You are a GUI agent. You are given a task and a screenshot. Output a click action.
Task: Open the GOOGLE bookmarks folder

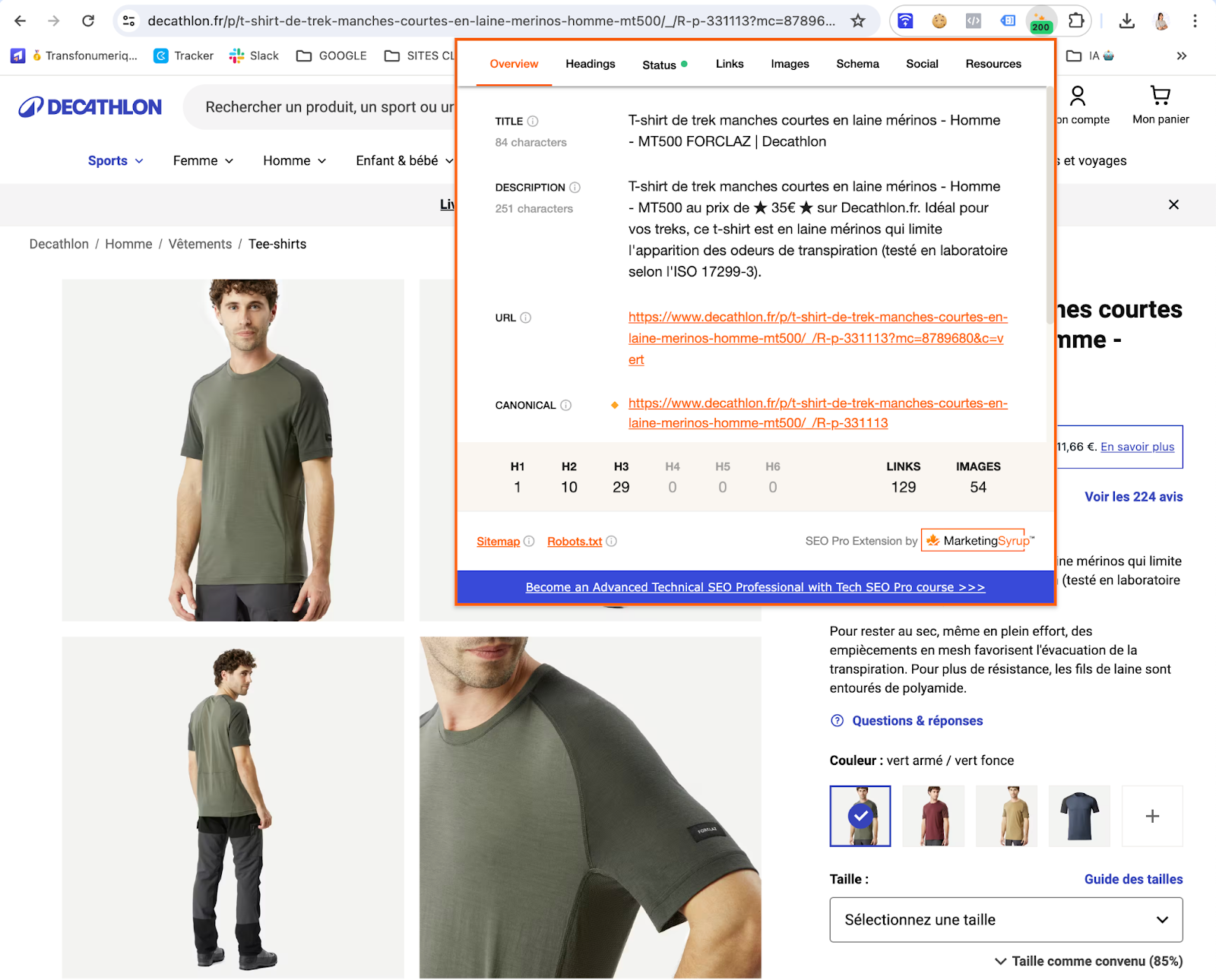coord(331,55)
